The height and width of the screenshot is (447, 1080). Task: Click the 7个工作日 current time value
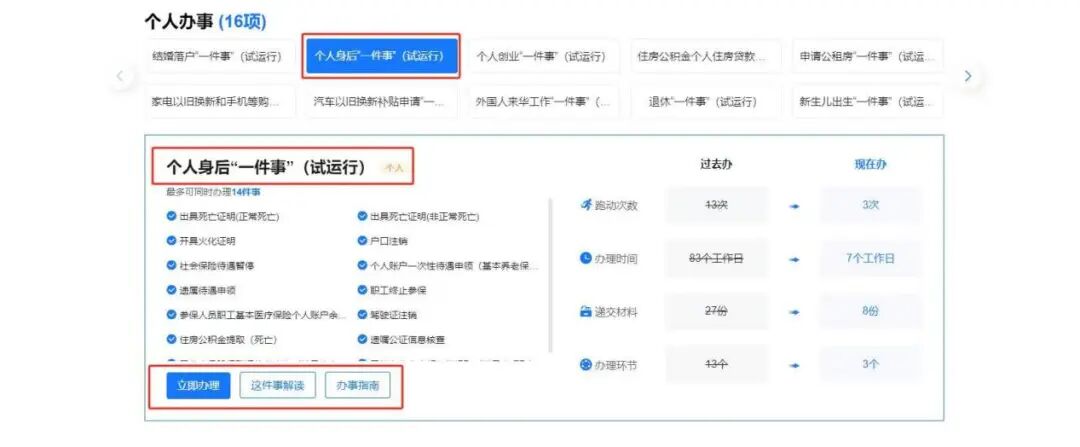coord(871,258)
